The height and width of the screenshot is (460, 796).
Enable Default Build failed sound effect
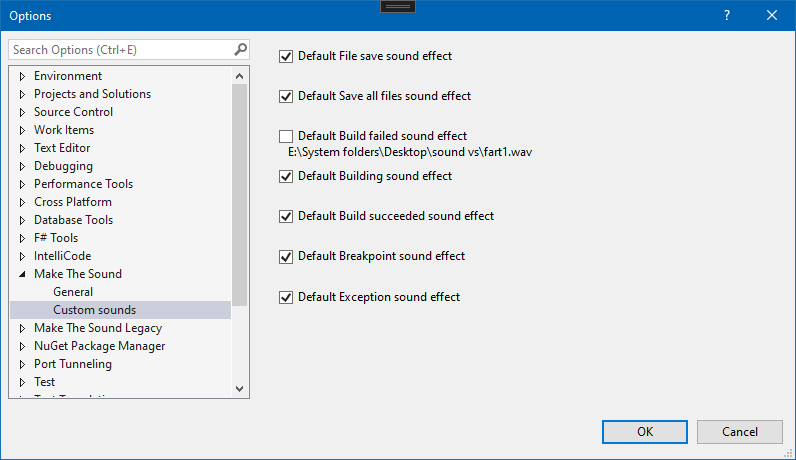click(x=287, y=136)
